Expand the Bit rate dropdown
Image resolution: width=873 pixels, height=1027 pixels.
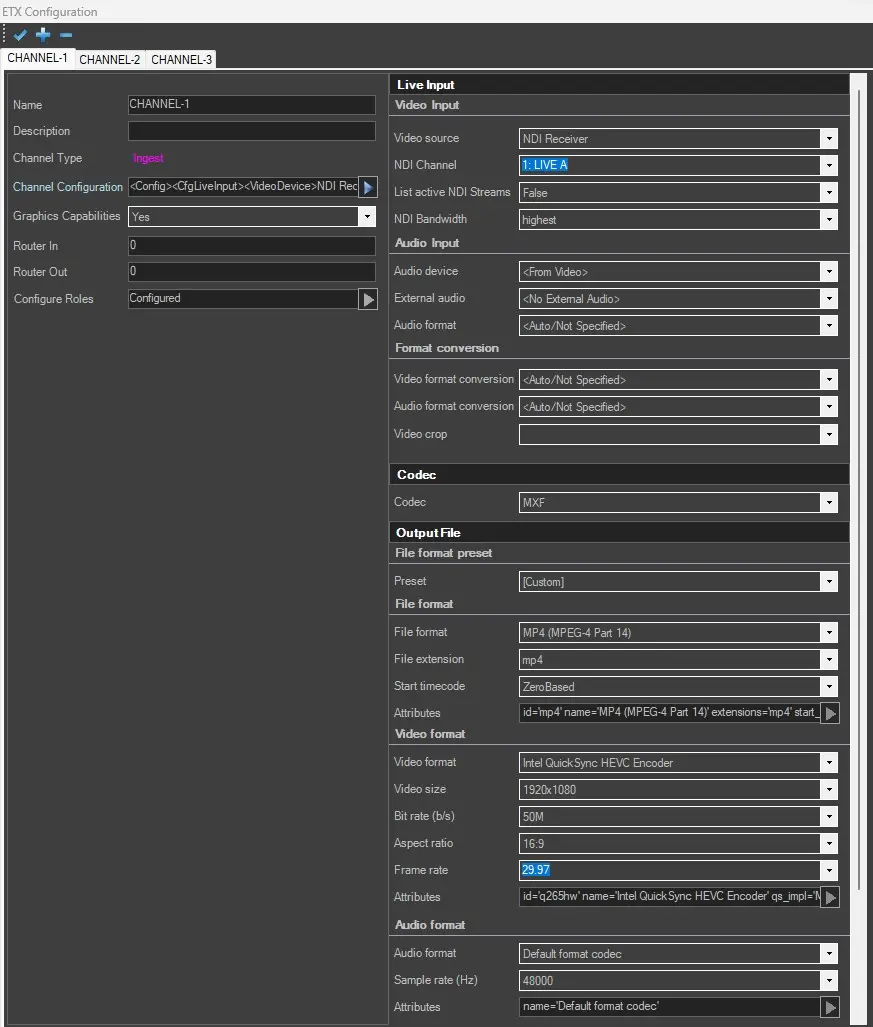(828, 817)
